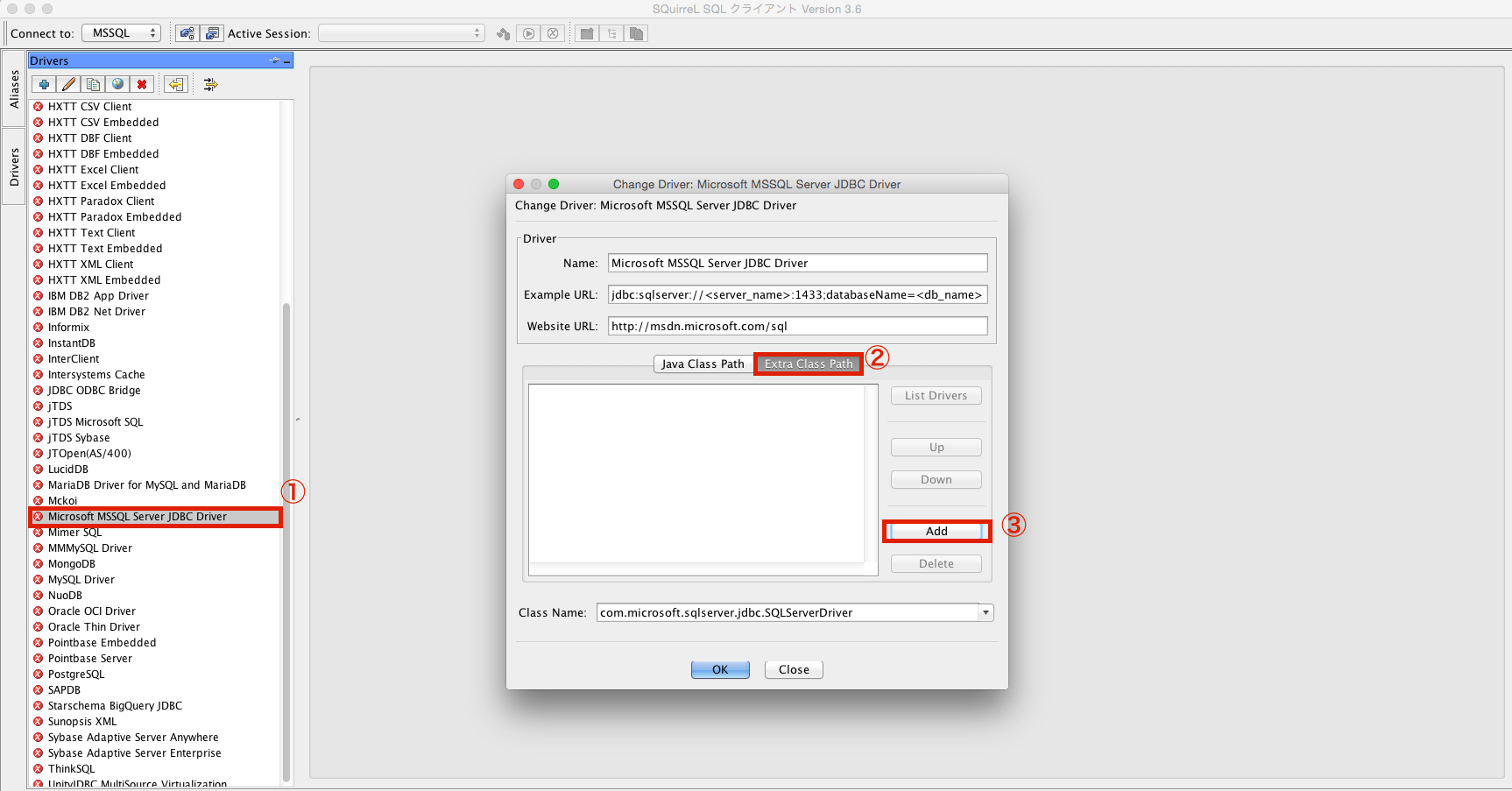
Task: Click the red status icon beside SAPDB
Action: coord(39,689)
